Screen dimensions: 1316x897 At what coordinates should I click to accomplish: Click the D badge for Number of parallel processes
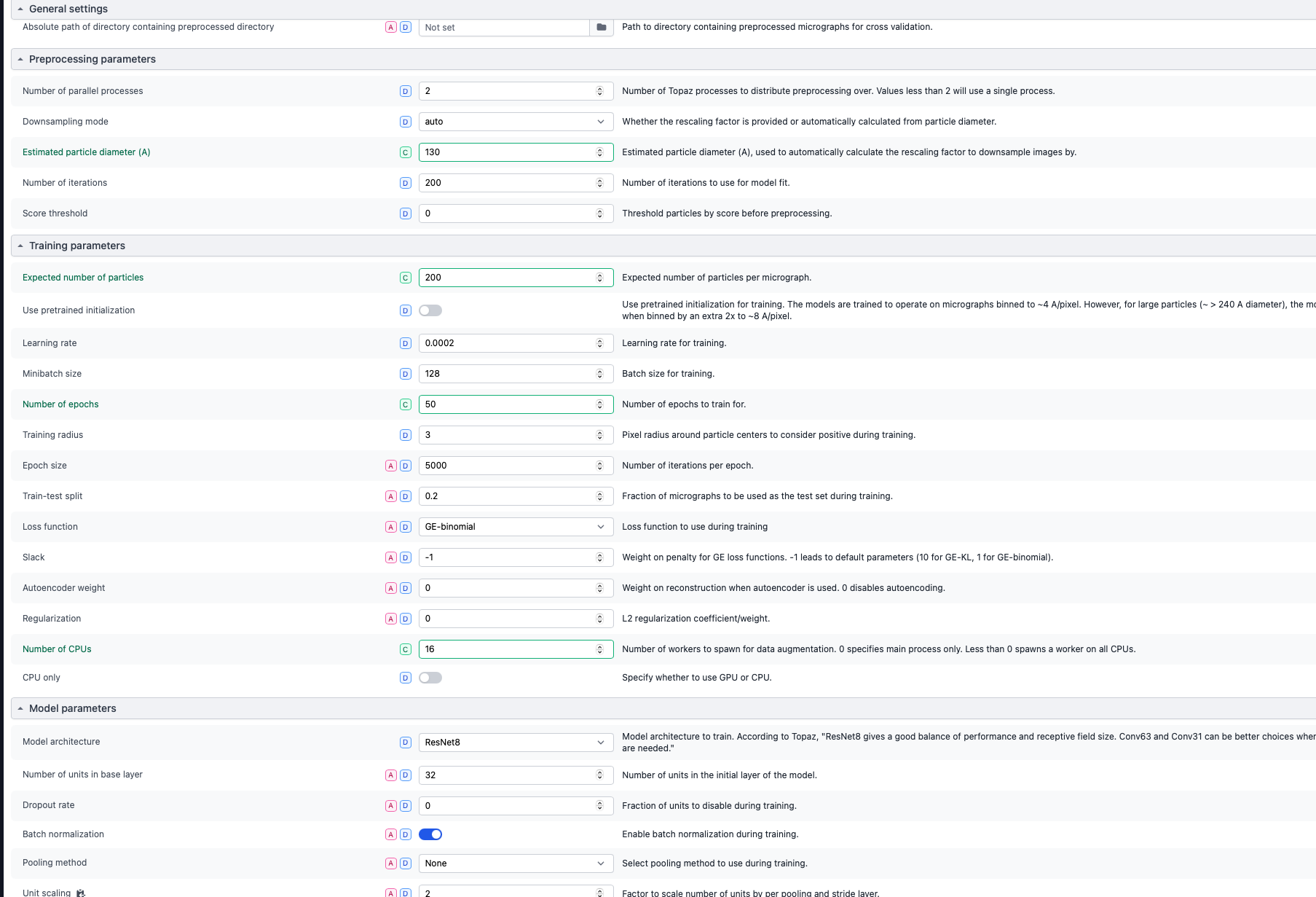click(406, 91)
